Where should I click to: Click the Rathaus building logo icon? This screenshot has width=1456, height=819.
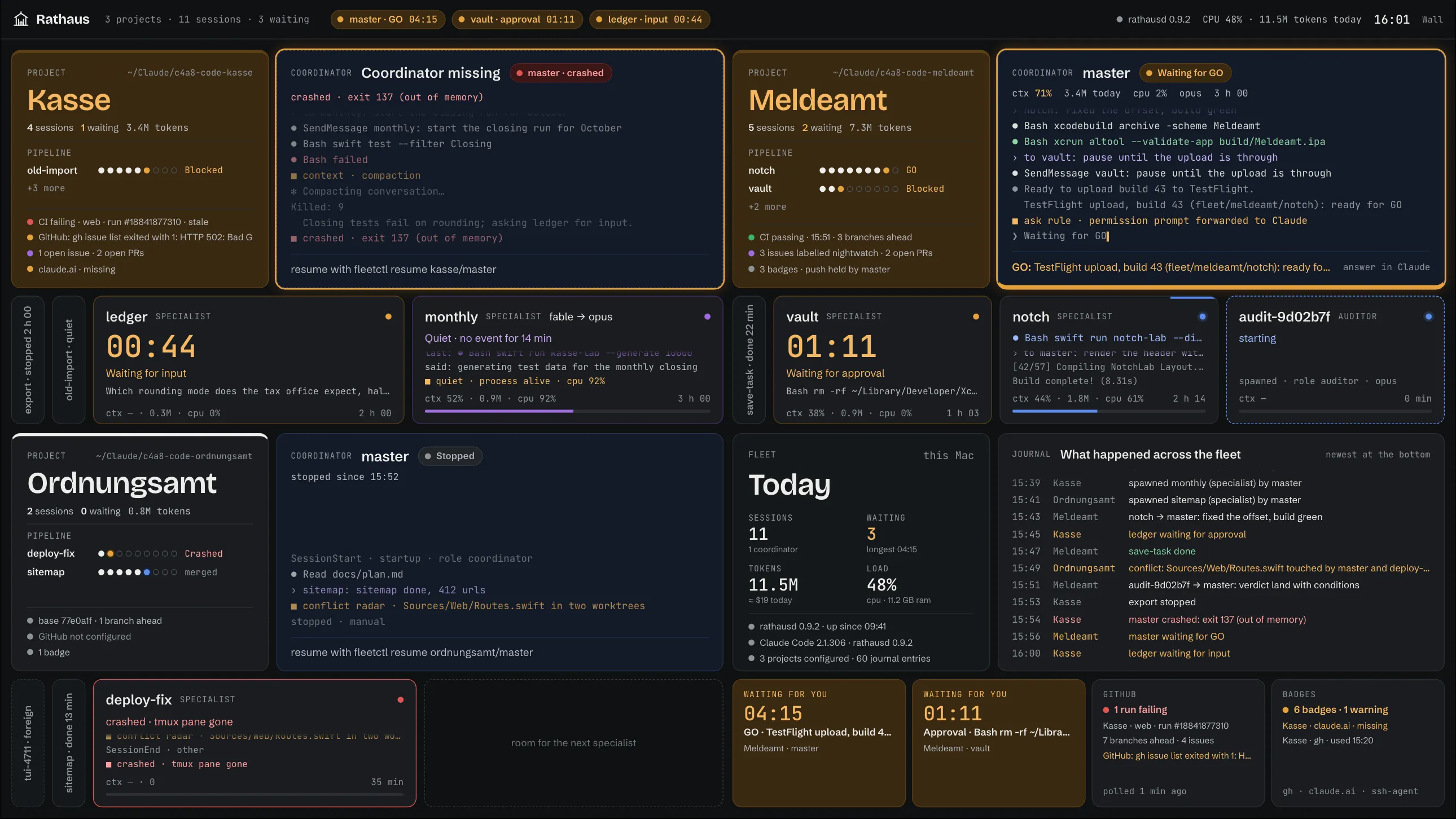pos(21,19)
